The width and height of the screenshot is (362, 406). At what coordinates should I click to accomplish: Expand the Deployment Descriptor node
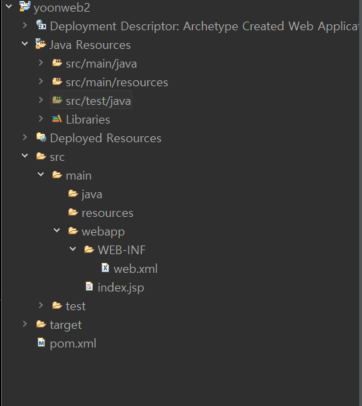(25, 25)
